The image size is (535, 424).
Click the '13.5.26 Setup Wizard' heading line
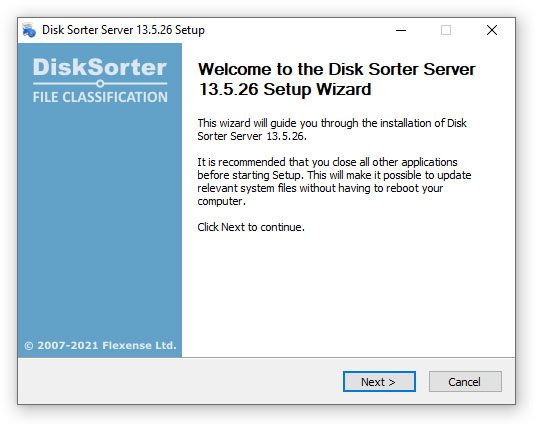(x=285, y=89)
